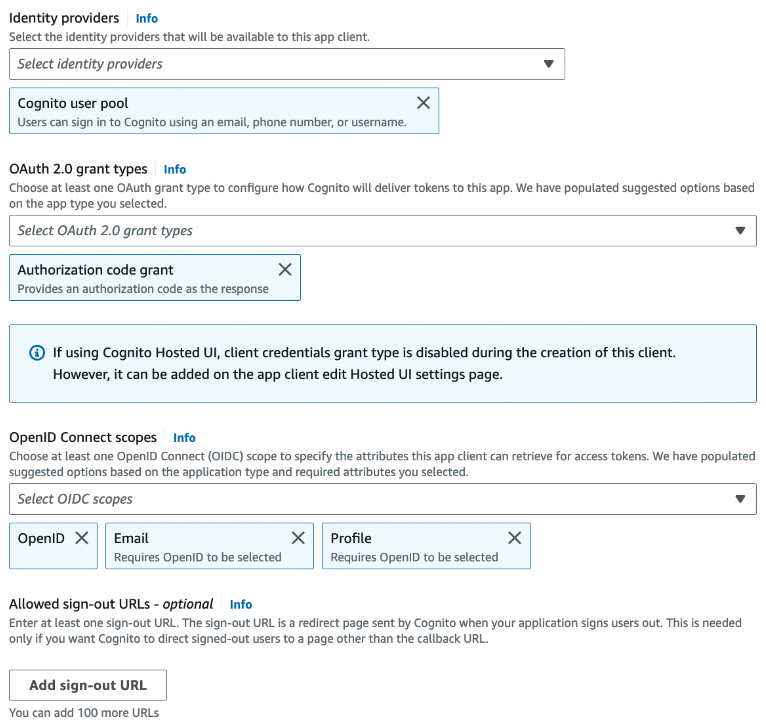766x728 pixels.
Task: Click the OAuth grant types dropdown arrow
Action: 740,231
